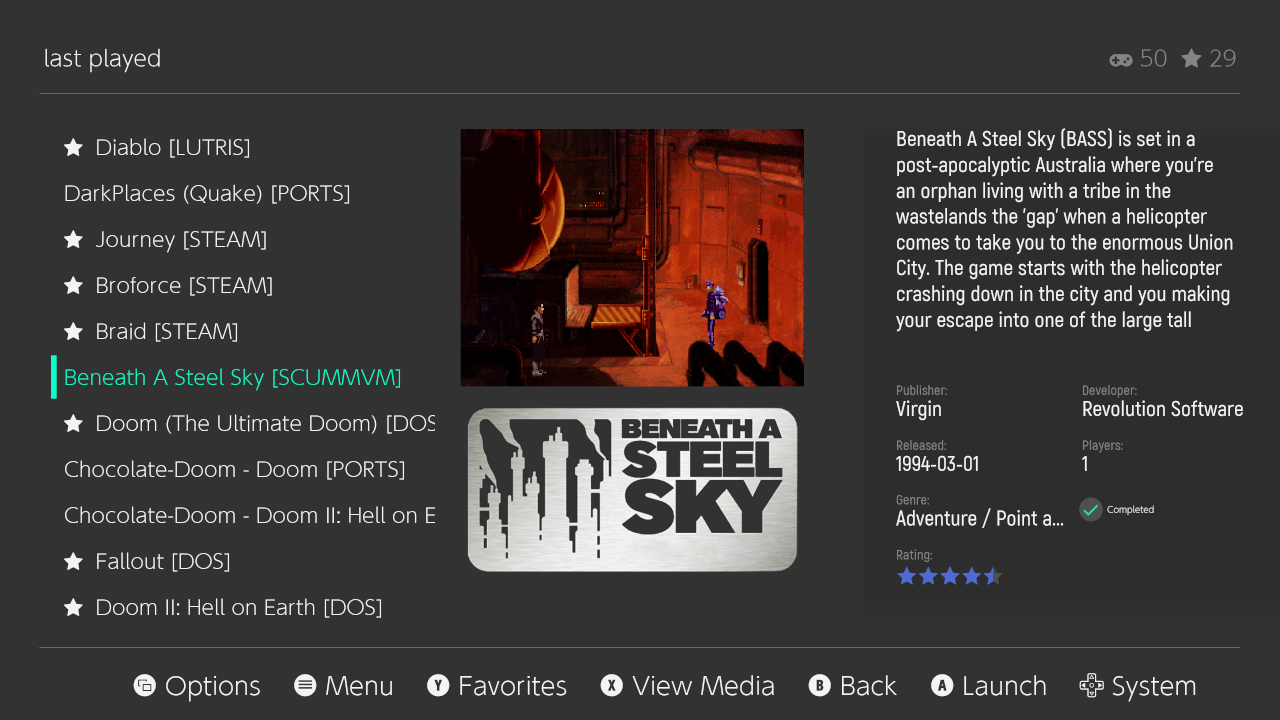Click the gamepad games-count icon

tap(1121, 60)
